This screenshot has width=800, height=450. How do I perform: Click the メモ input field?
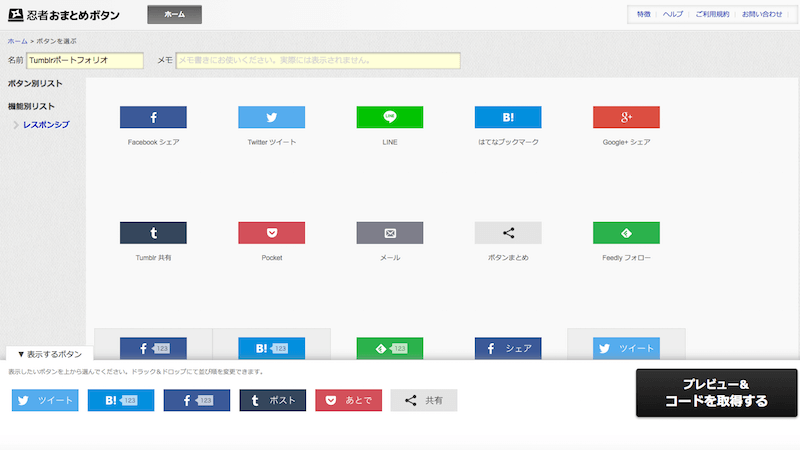click(318, 60)
